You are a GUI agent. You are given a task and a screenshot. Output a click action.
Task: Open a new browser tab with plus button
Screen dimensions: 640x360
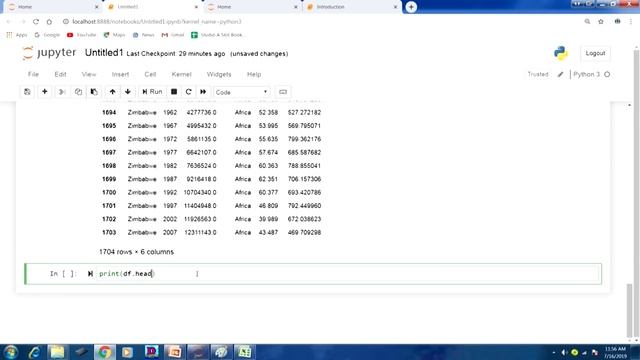[x=411, y=7]
